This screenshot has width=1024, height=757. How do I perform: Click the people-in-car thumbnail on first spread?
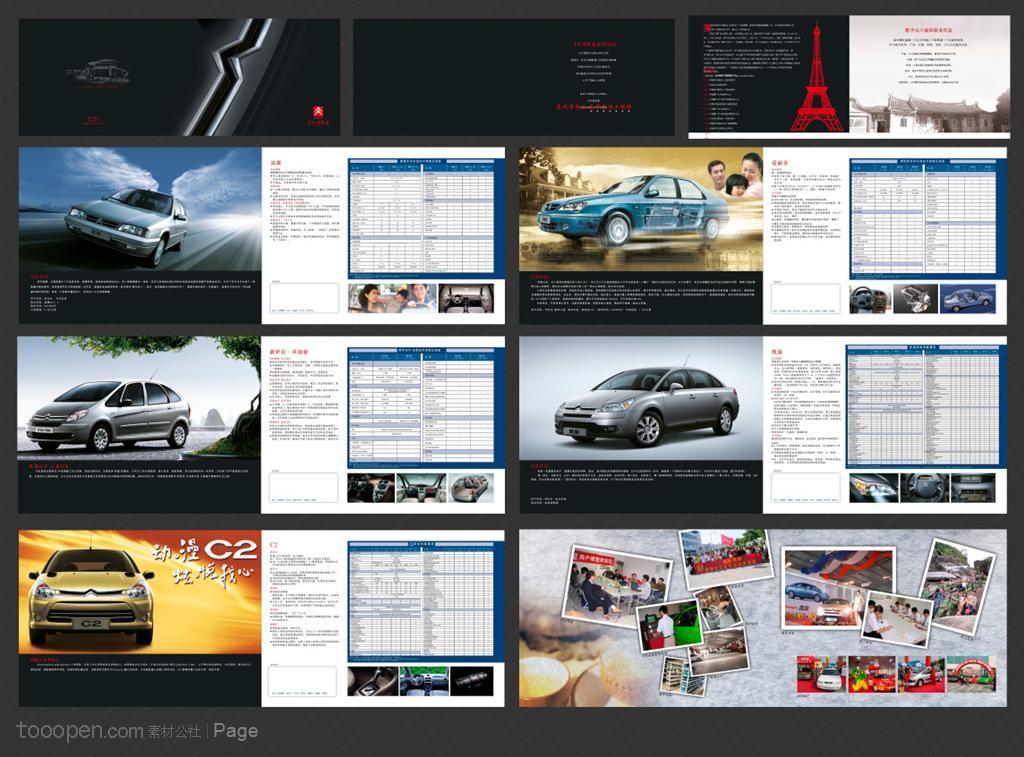coord(392,298)
